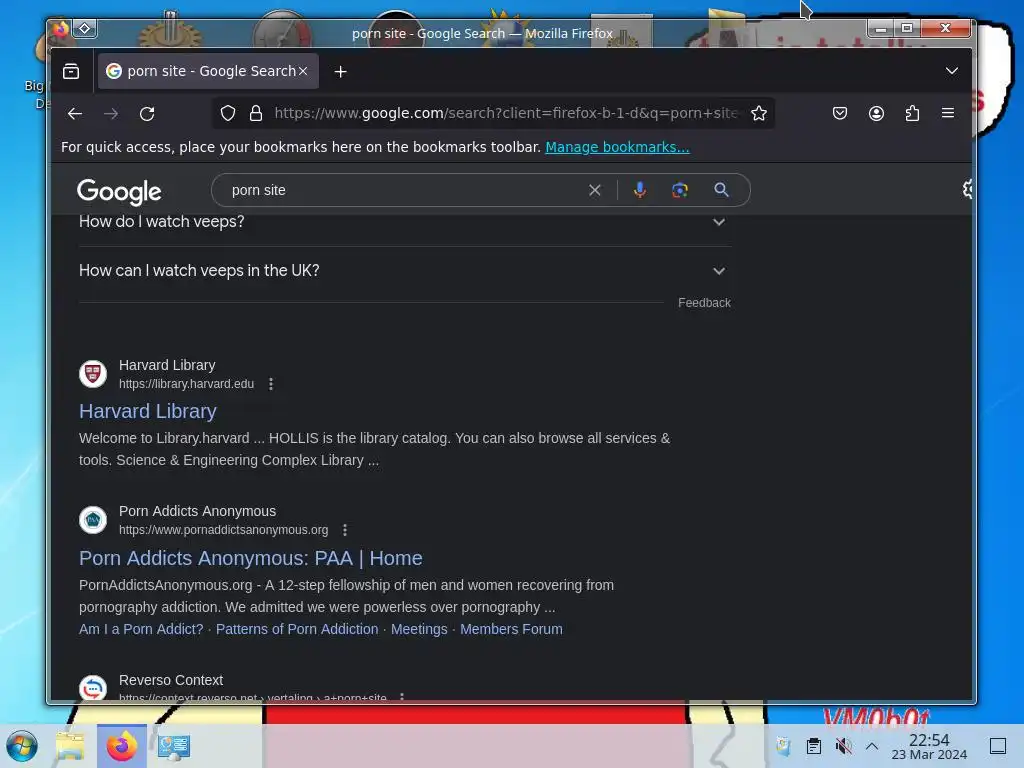Send Feedback on people also ask
The height and width of the screenshot is (768, 1024).
[x=704, y=303]
